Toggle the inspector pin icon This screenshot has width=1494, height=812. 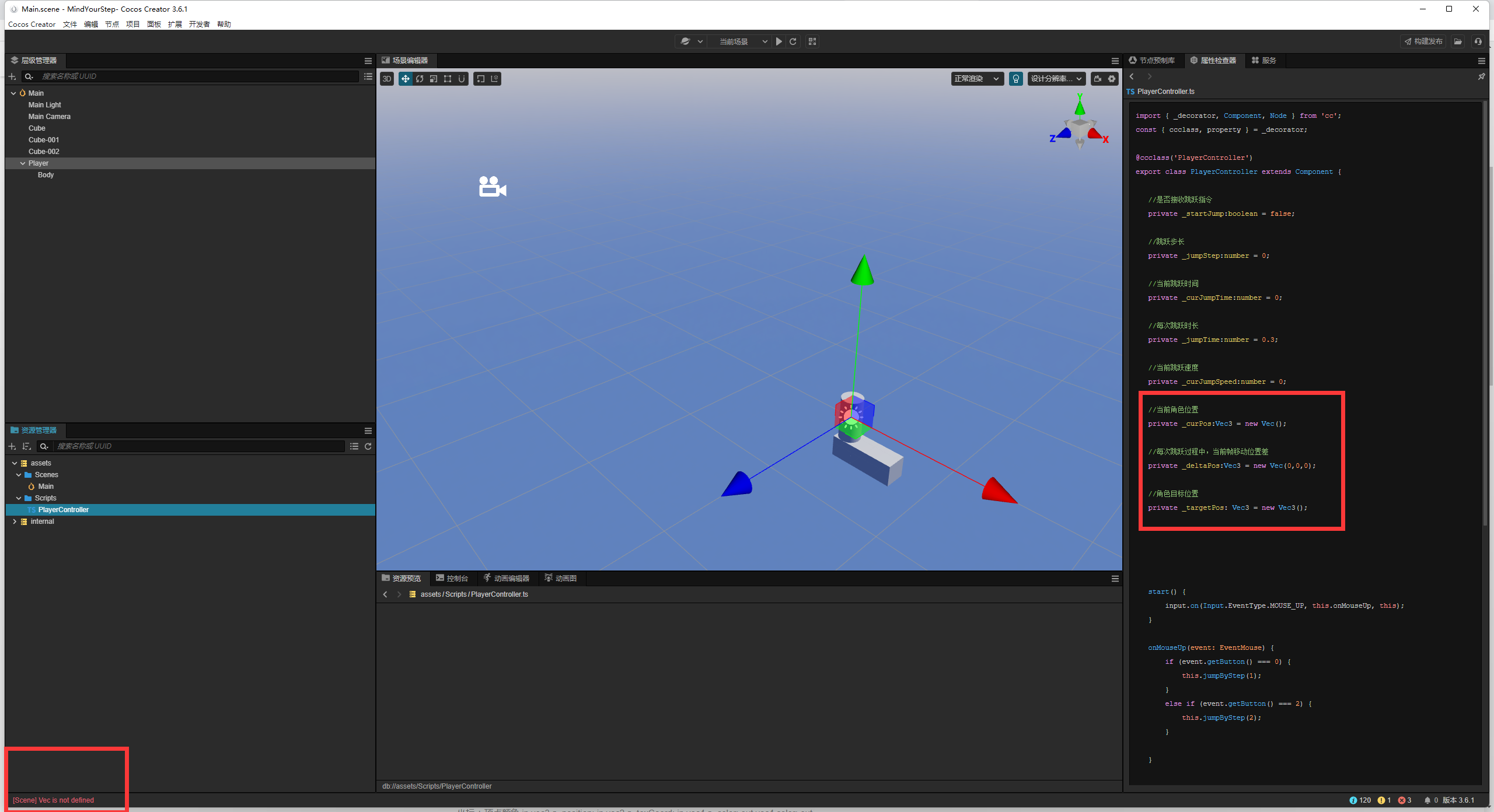pyautogui.click(x=1481, y=76)
